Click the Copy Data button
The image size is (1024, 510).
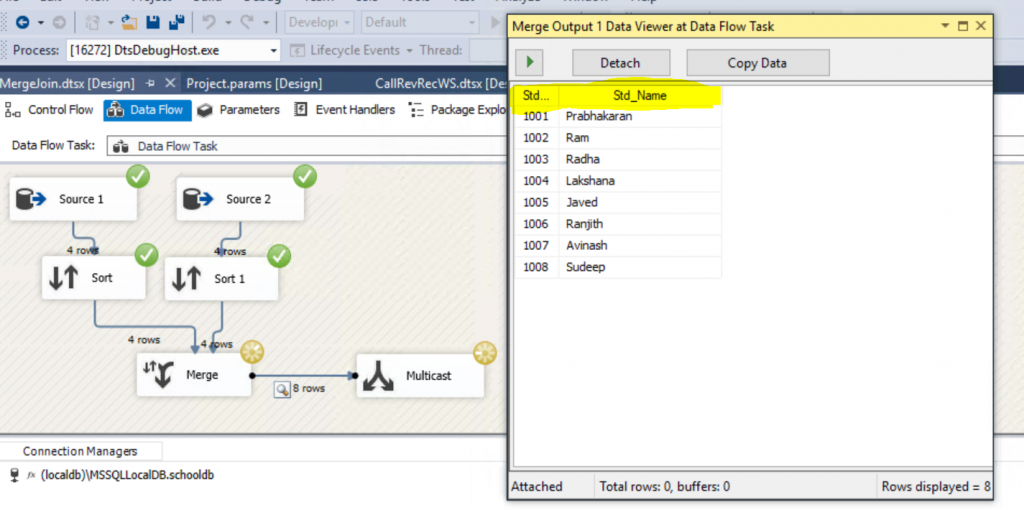758,63
